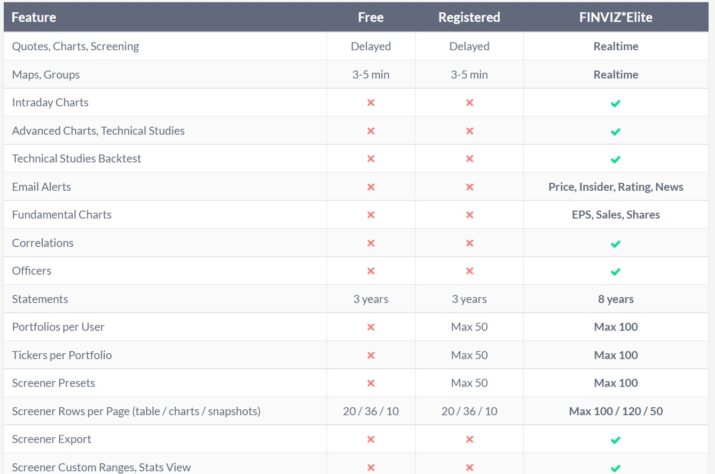Click the Free column X for Fundamental Charts
The width and height of the screenshot is (715, 474).
click(x=371, y=215)
